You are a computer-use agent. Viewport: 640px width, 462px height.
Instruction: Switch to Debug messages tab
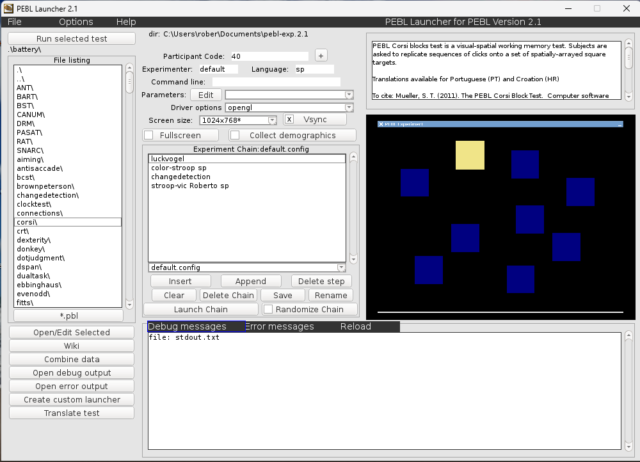(x=196, y=327)
